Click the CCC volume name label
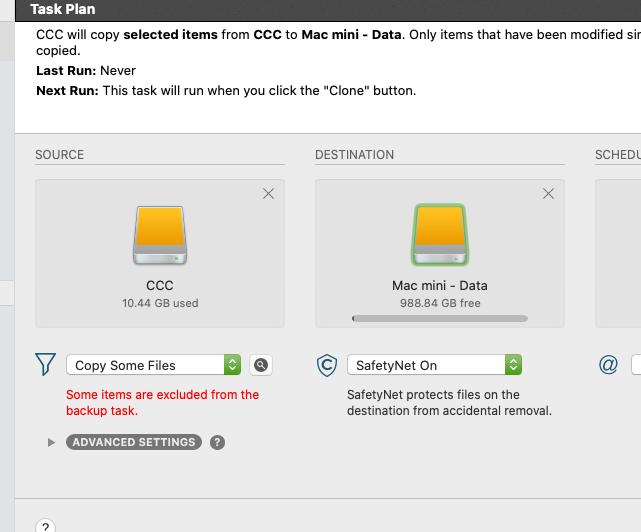 (x=160, y=285)
